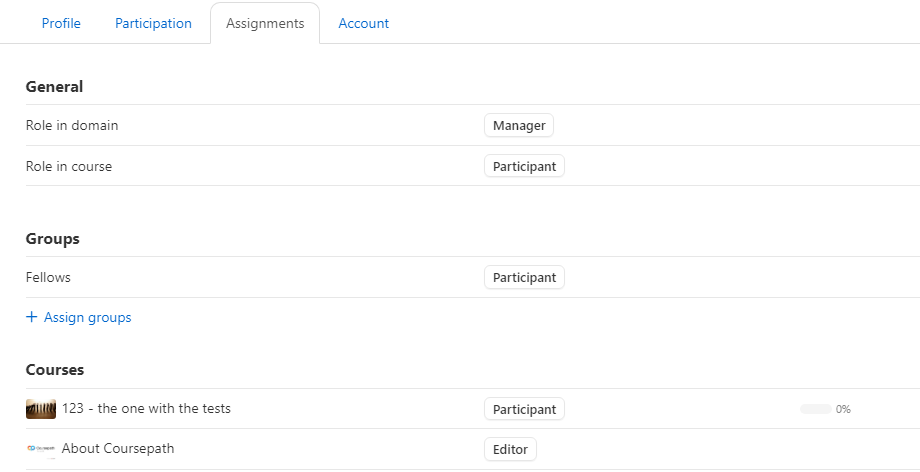The image size is (920, 472).
Task: Click the Role in domain row label
Action: click(x=72, y=126)
